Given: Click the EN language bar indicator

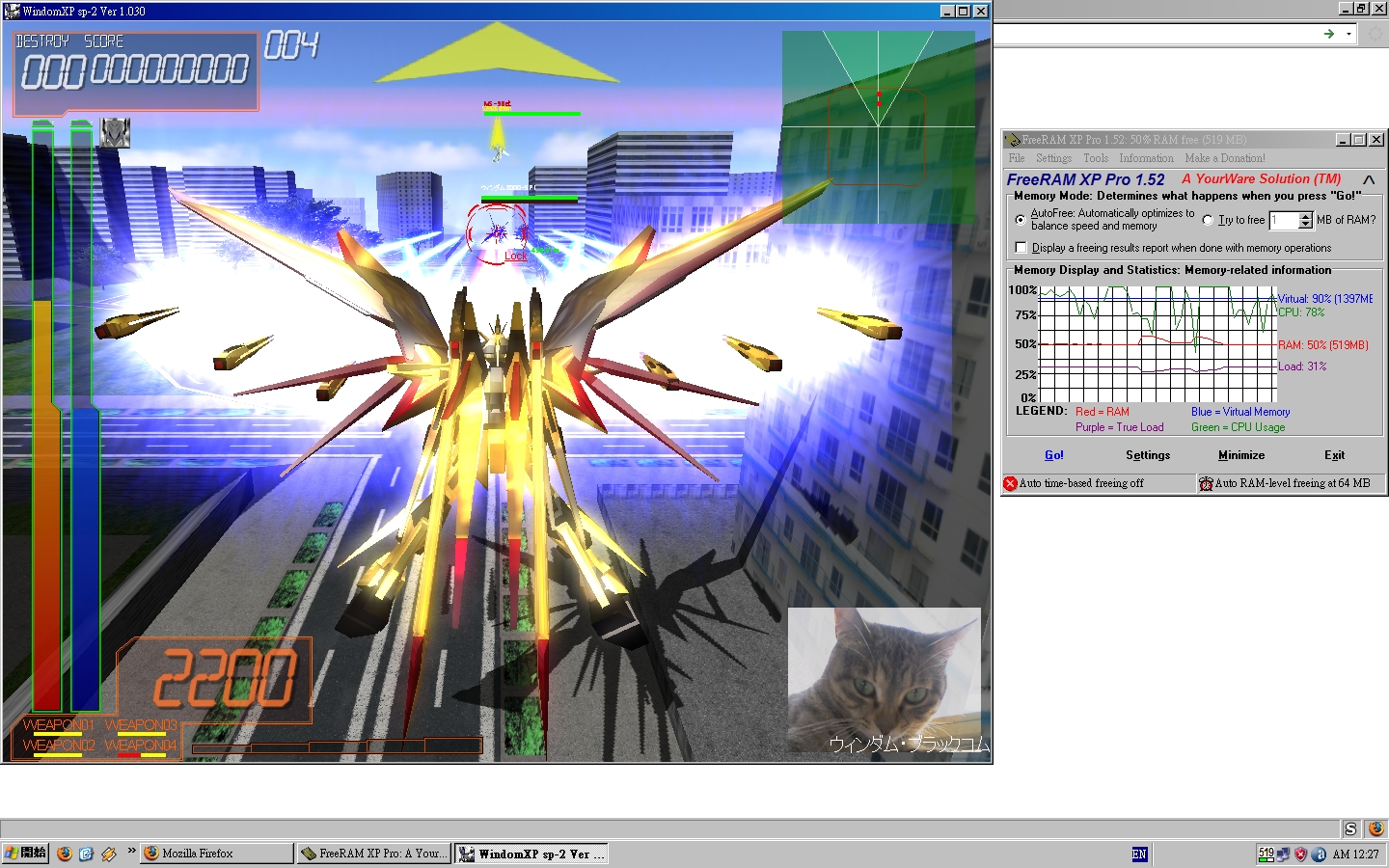Looking at the screenshot, I should [1139, 854].
